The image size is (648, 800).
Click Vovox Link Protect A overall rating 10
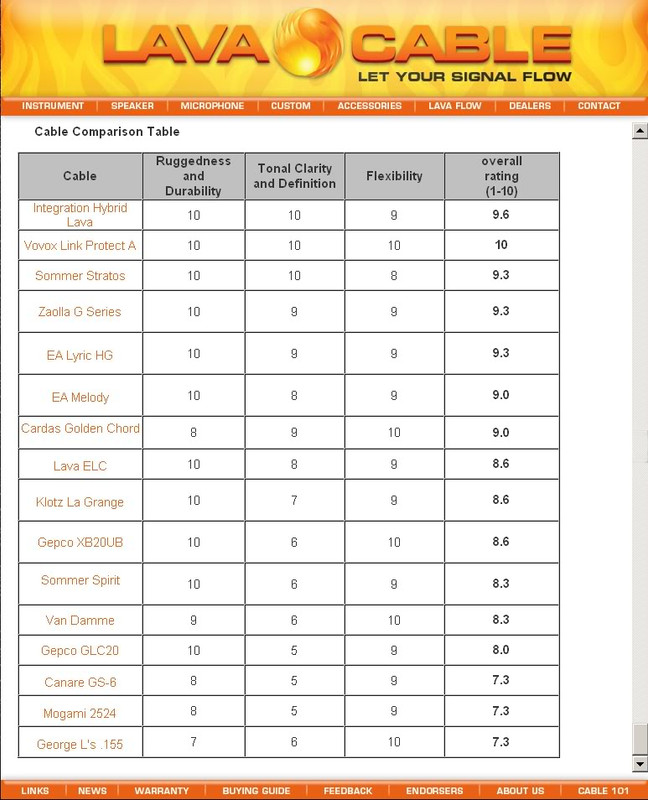501,245
